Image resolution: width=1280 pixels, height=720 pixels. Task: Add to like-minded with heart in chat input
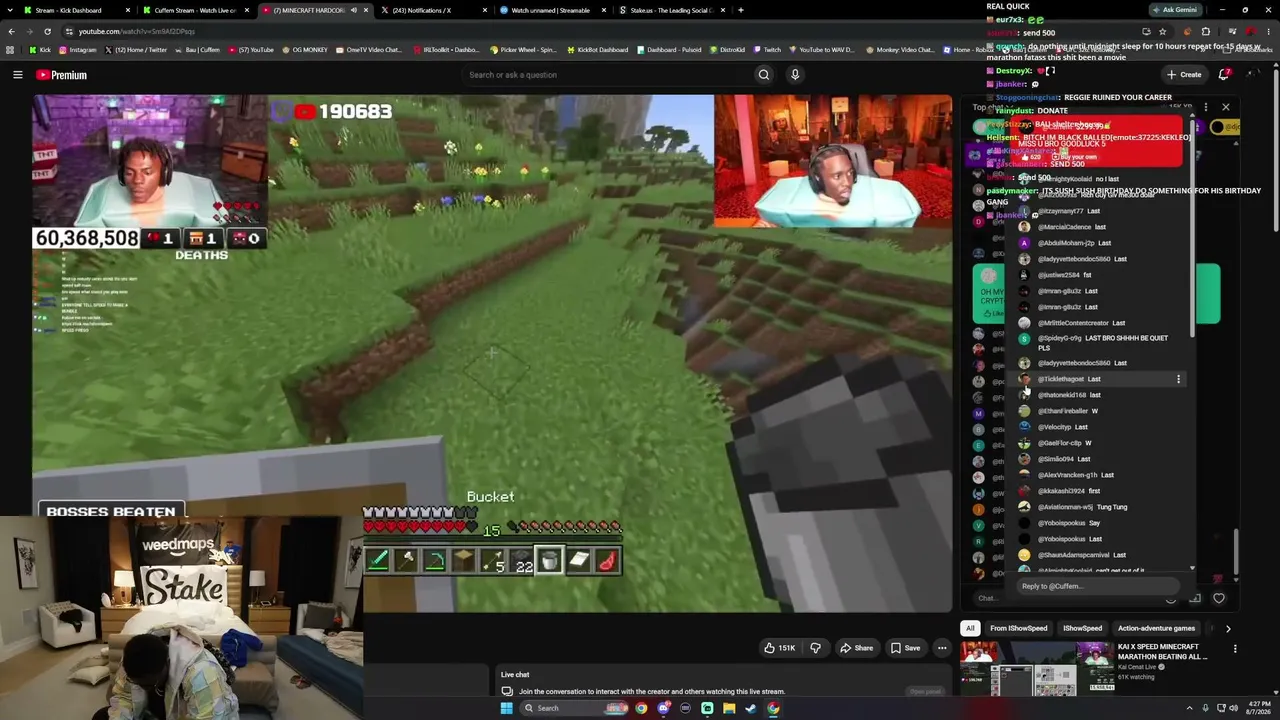click(x=1219, y=598)
